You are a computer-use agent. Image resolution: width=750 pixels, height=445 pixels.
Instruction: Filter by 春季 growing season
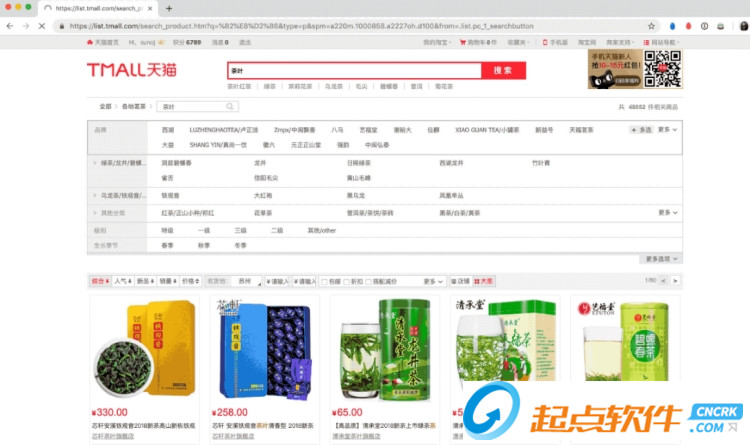tap(167, 245)
